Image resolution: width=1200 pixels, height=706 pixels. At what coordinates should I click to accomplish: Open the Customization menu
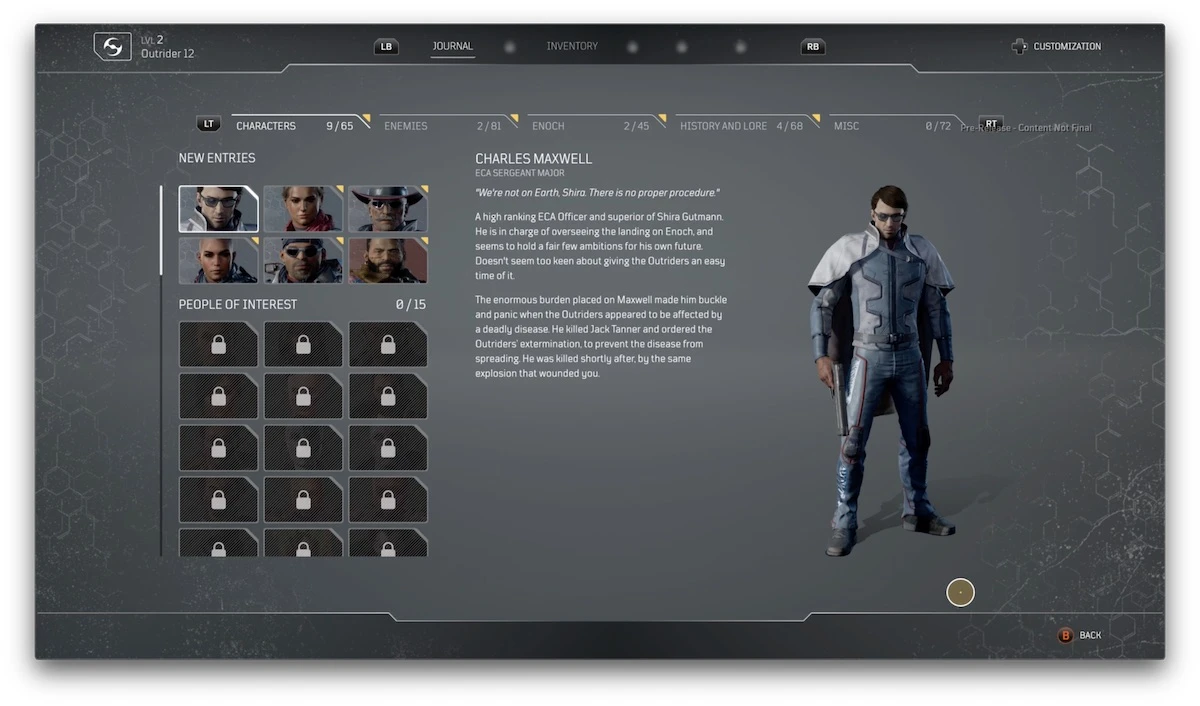[1067, 47]
